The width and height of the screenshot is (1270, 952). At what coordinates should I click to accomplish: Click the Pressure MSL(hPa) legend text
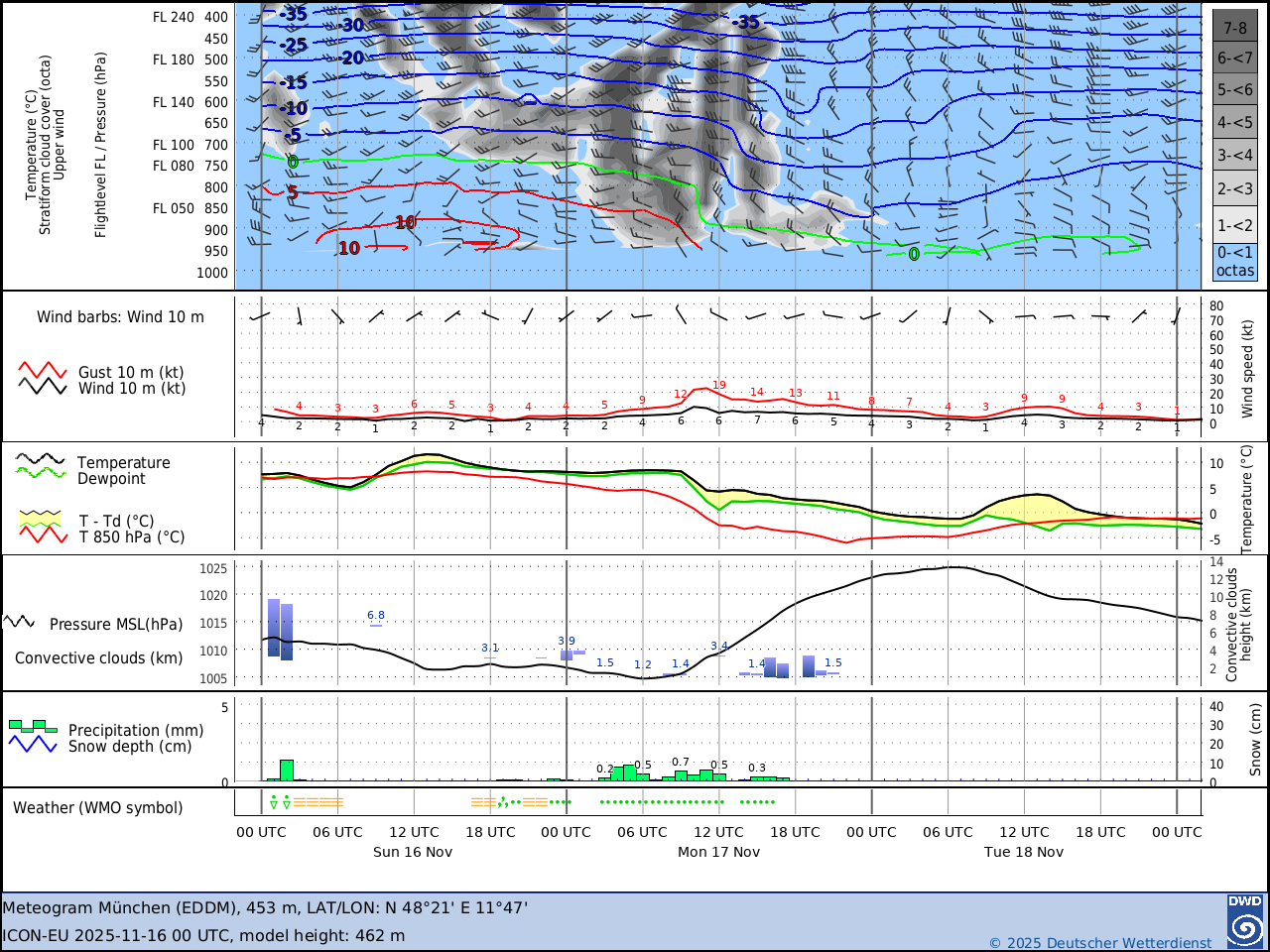(x=116, y=624)
